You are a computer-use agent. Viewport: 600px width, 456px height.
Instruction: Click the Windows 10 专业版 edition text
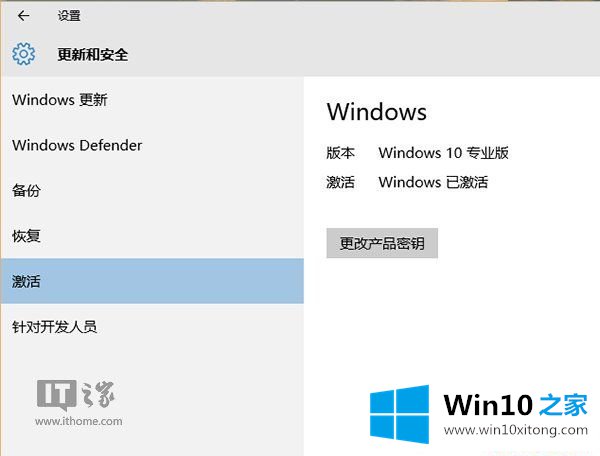coord(443,153)
